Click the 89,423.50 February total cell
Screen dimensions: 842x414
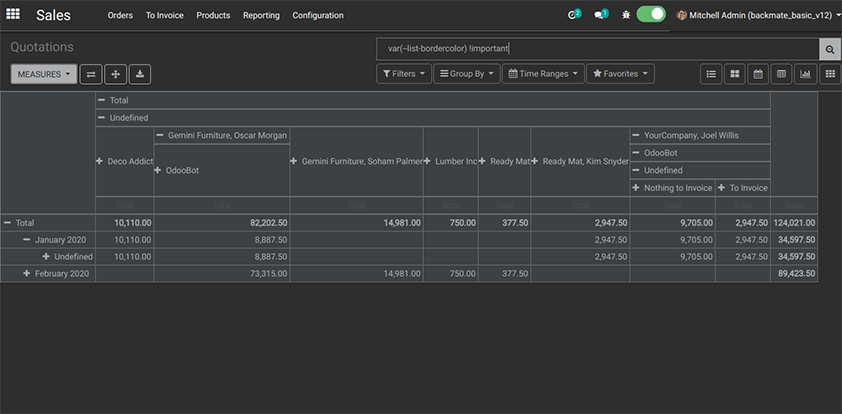point(794,273)
